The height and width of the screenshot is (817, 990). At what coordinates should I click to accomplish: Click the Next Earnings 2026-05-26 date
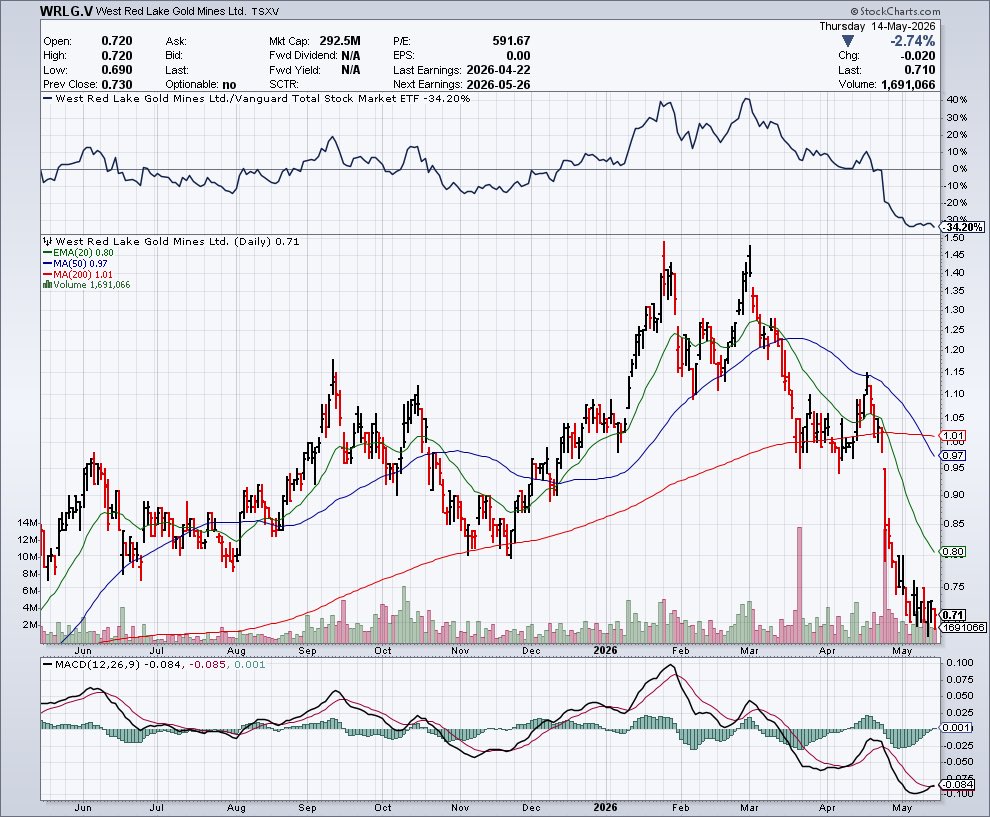click(498, 85)
